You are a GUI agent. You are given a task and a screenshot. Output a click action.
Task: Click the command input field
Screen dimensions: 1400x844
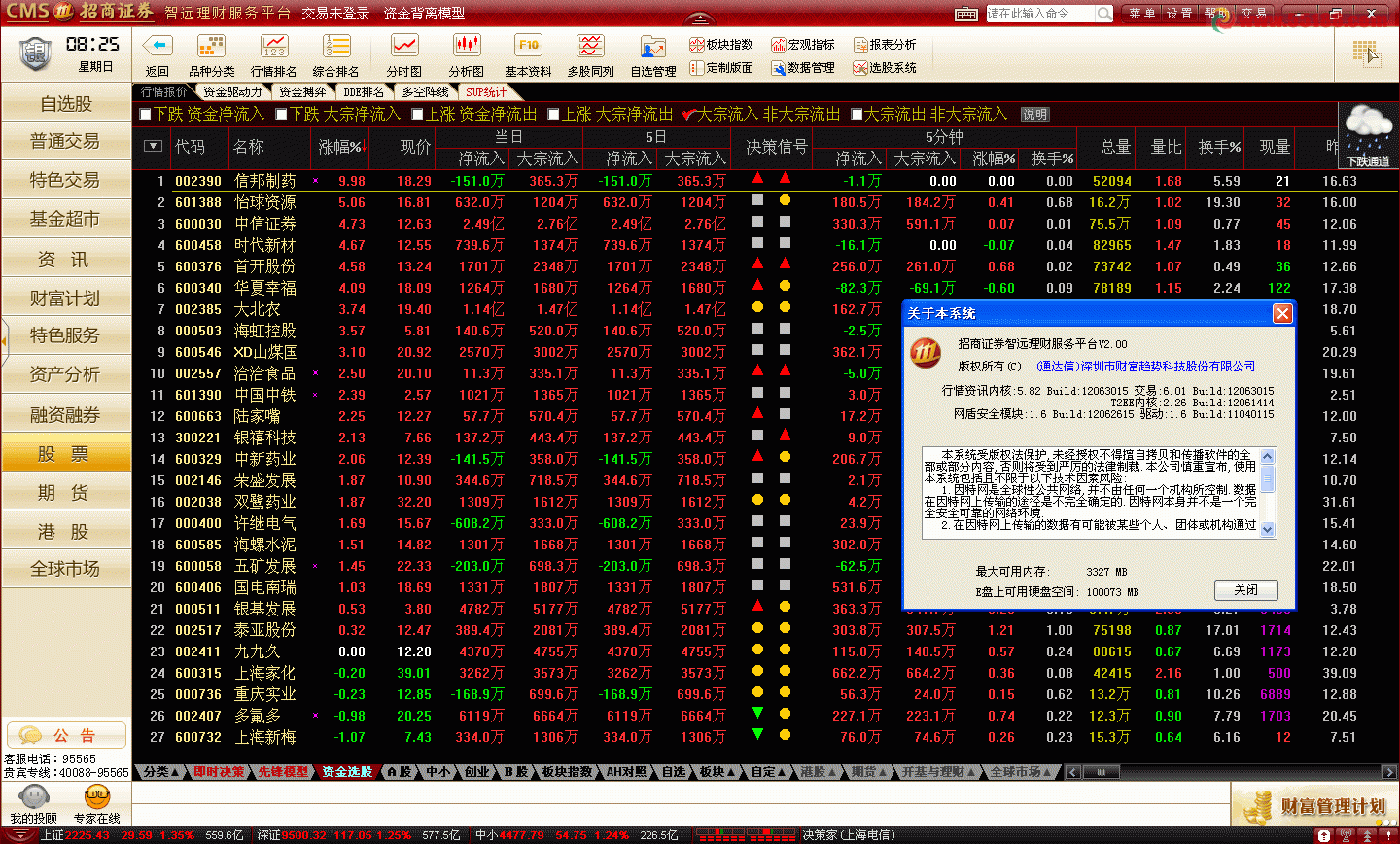[x=1040, y=14]
